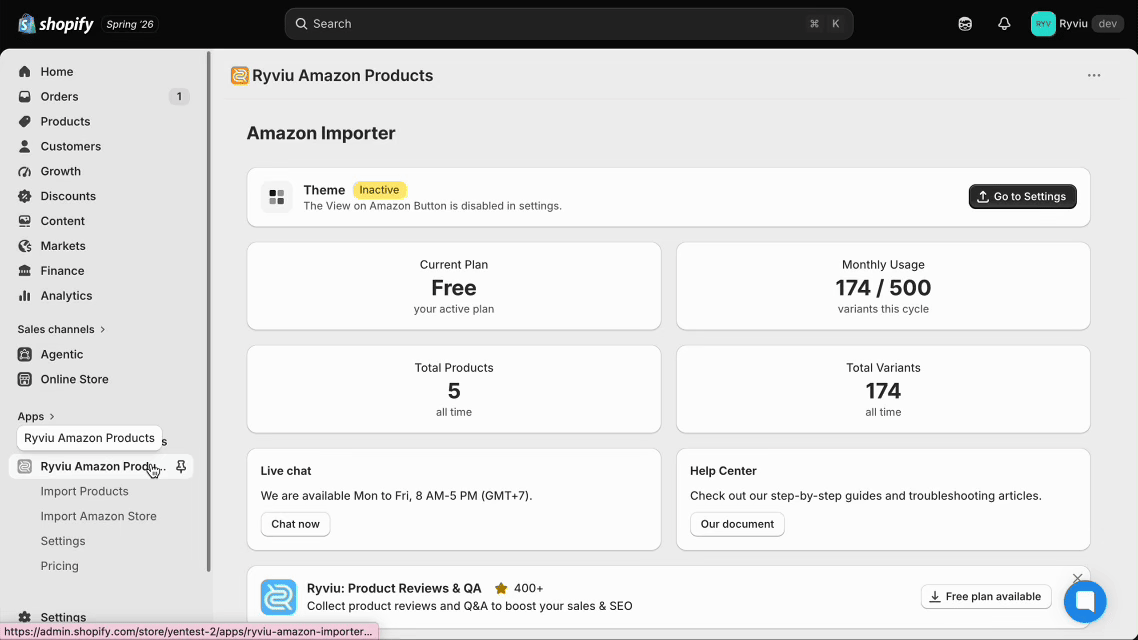1138x640 pixels.
Task: Open the Ryviu dev store switcher
Action: [1077, 24]
